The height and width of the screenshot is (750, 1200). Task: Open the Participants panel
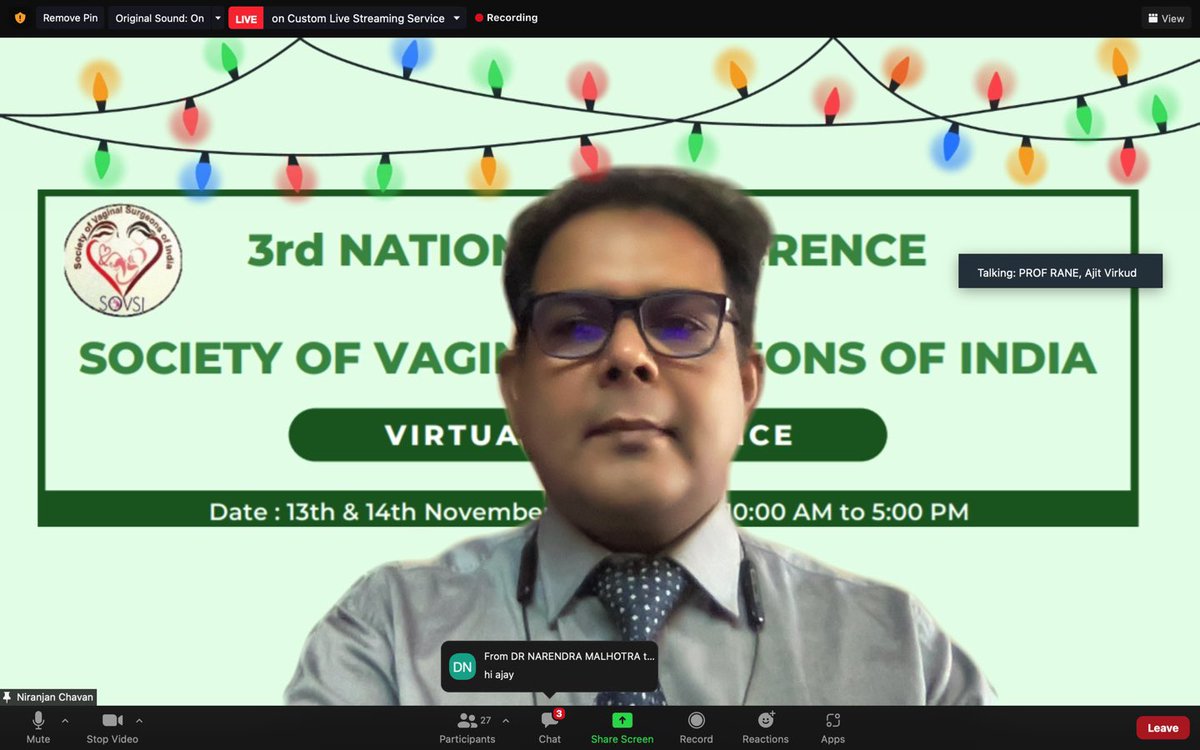pos(467,728)
